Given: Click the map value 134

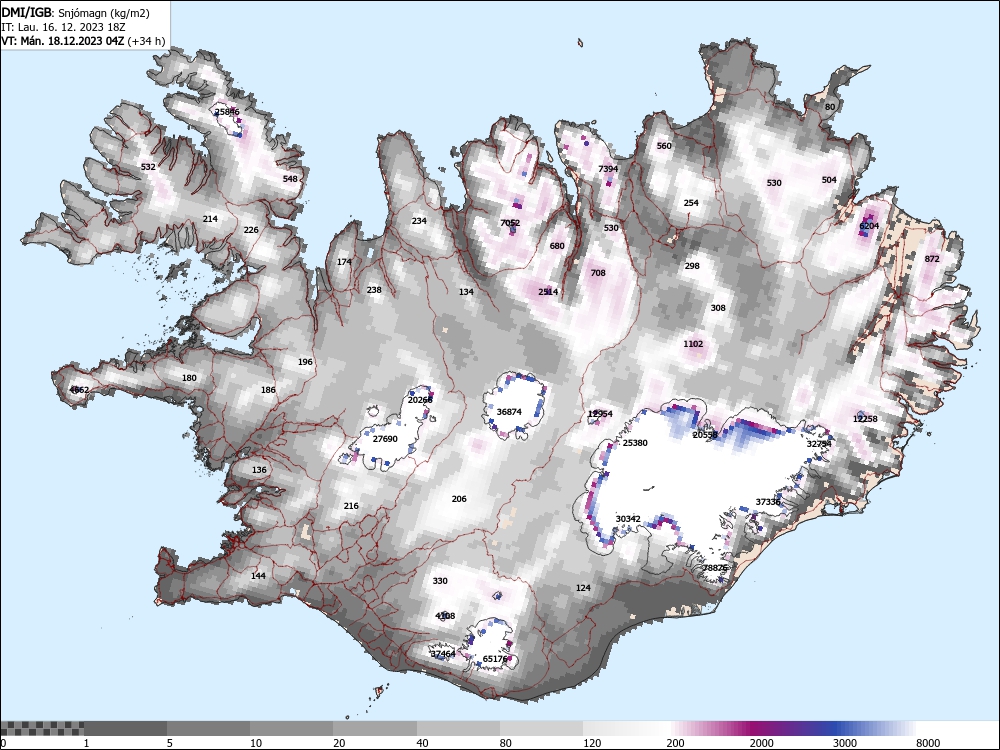Looking at the screenshot, I should point(466,292).
